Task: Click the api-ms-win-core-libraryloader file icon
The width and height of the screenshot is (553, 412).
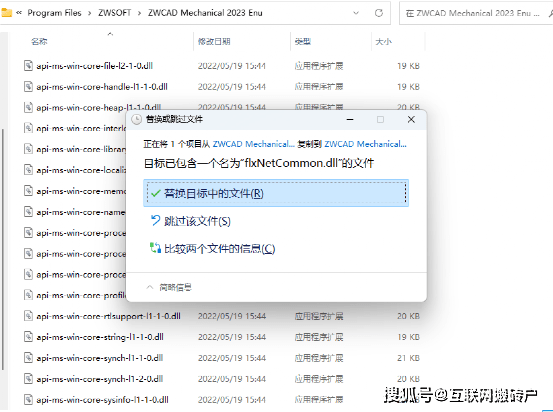Action: coord(28,149)
